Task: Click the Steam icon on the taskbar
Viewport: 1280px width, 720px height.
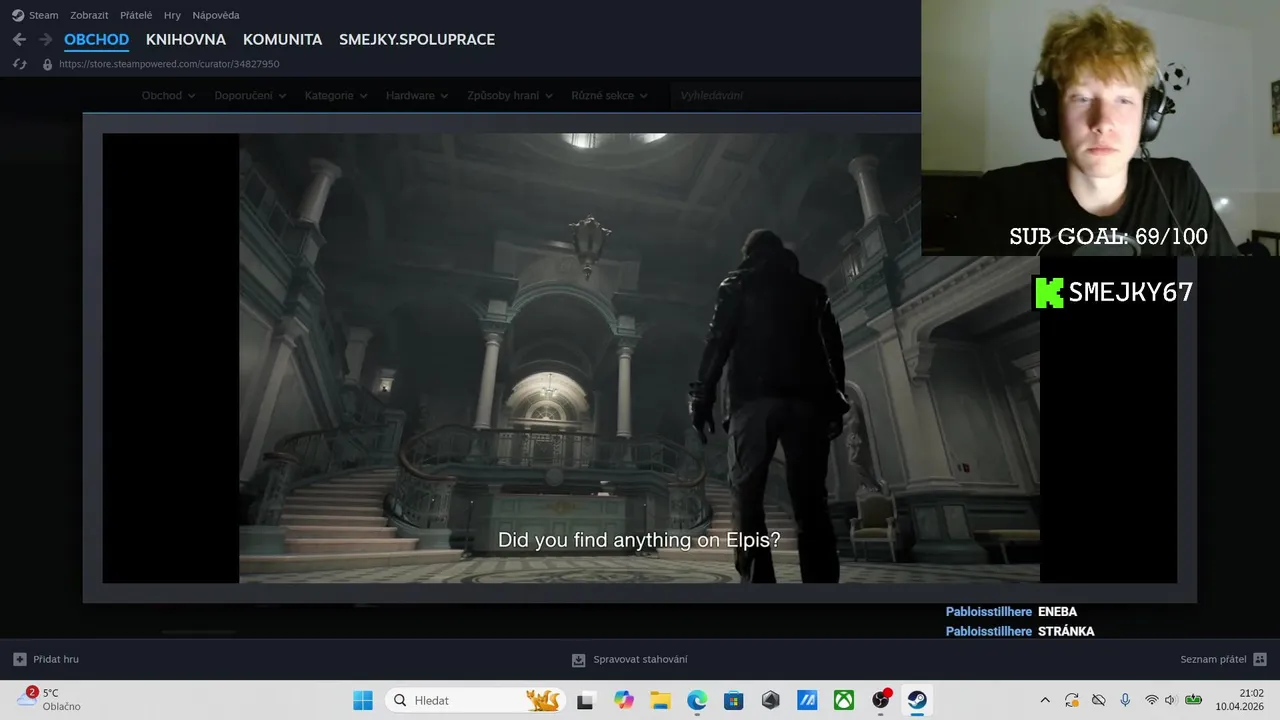Action: click(x=917, y=700)
